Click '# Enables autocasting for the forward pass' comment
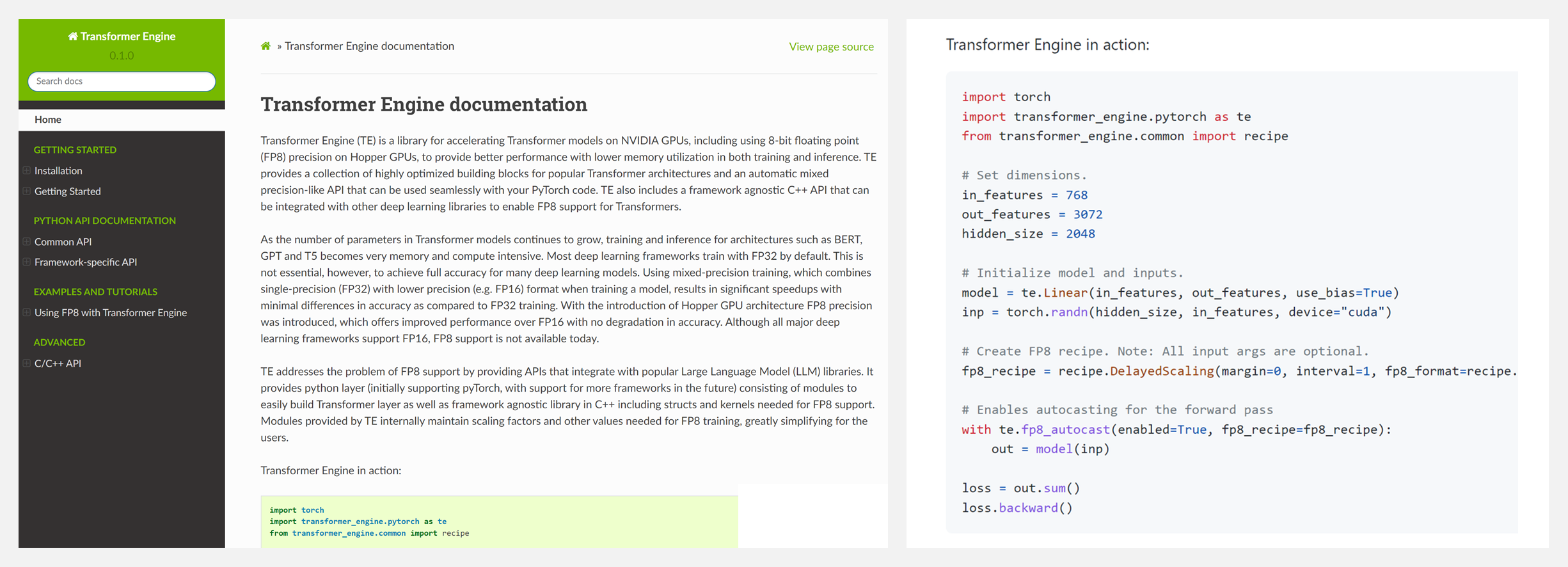This screenshot has height=567, width=1568. click(x=1117, y=410)
